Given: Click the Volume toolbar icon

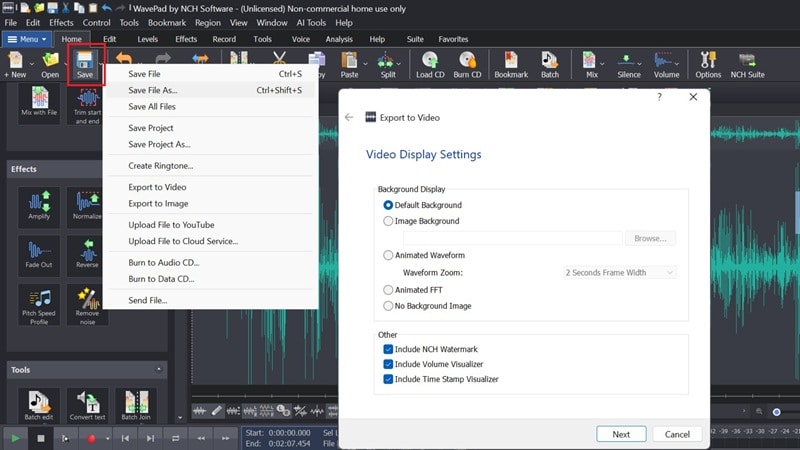Looking at the screenshot, I should 666,65.
